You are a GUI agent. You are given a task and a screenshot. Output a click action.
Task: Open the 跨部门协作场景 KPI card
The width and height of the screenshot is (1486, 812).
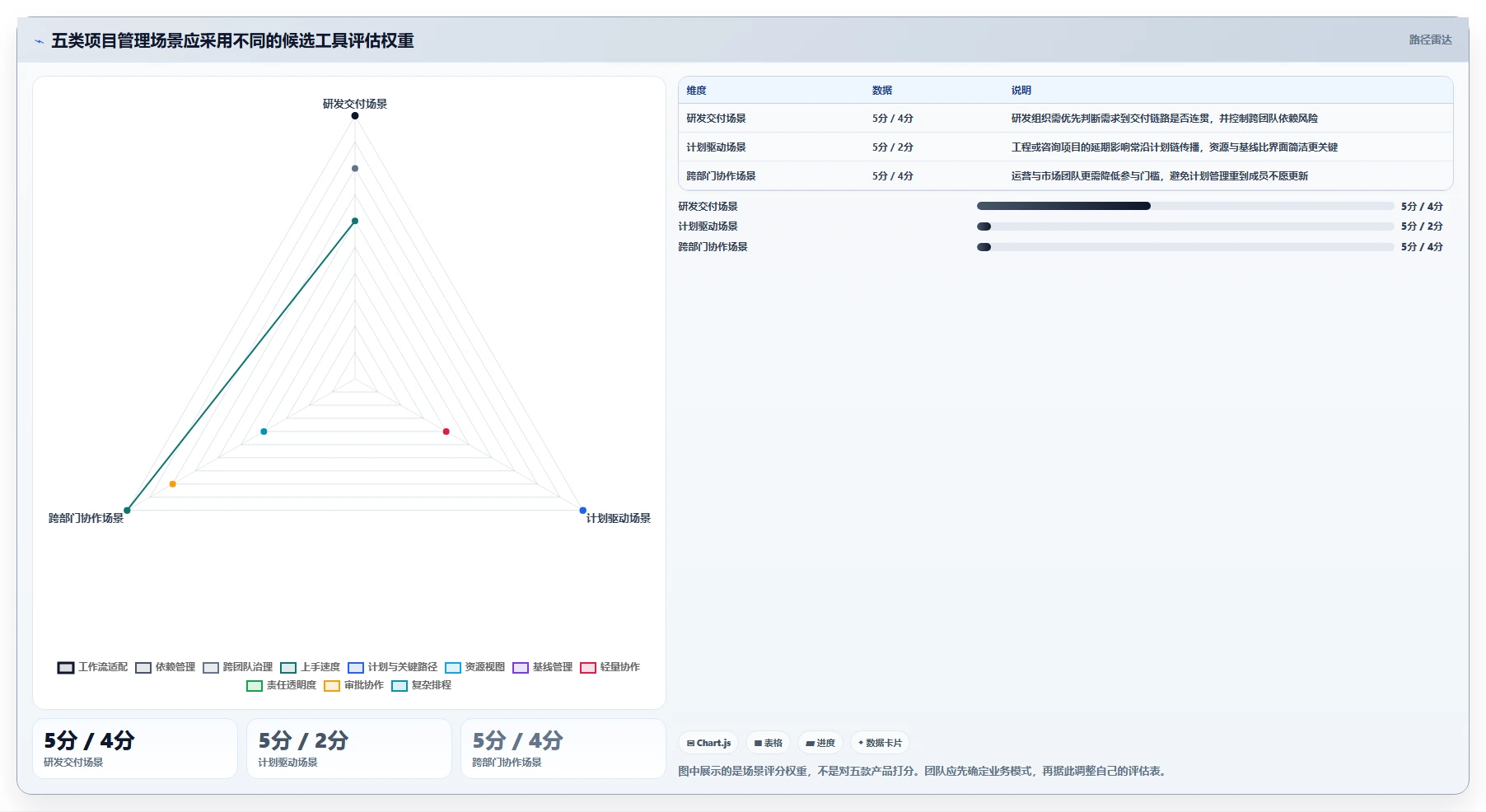[563, 749]
